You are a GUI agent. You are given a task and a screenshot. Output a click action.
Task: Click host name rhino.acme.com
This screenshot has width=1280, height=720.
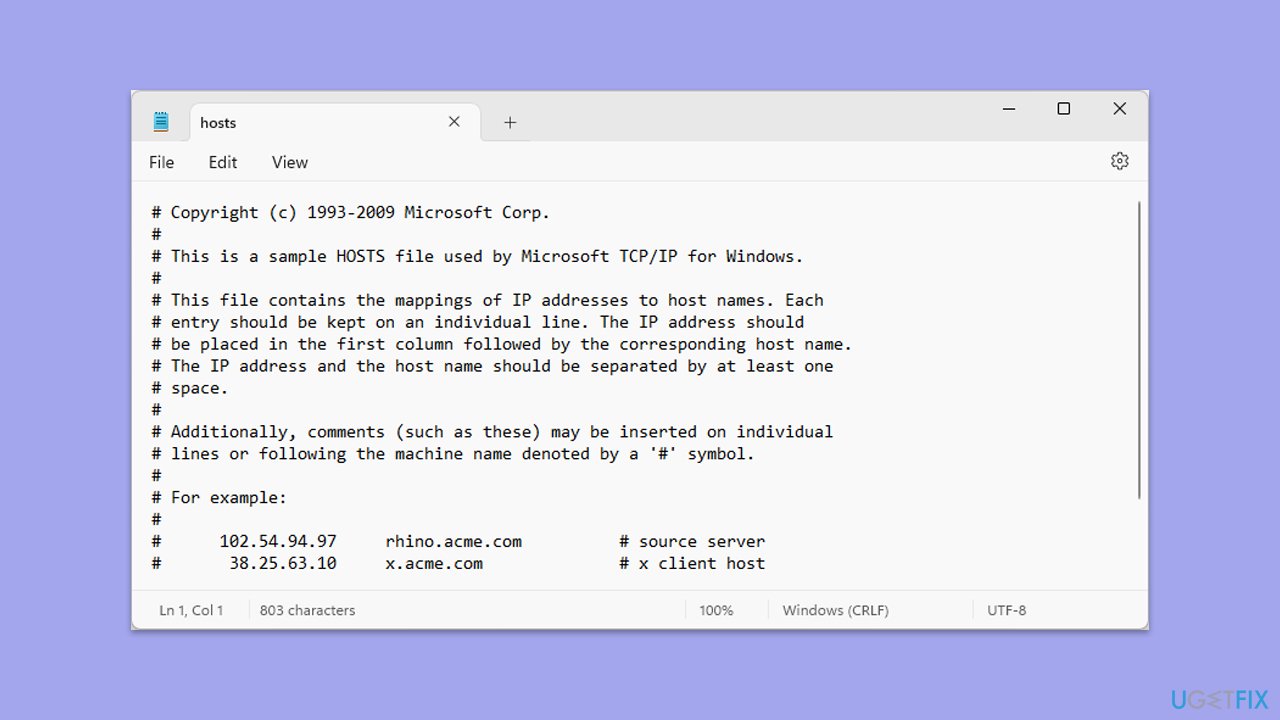(453, 542)
